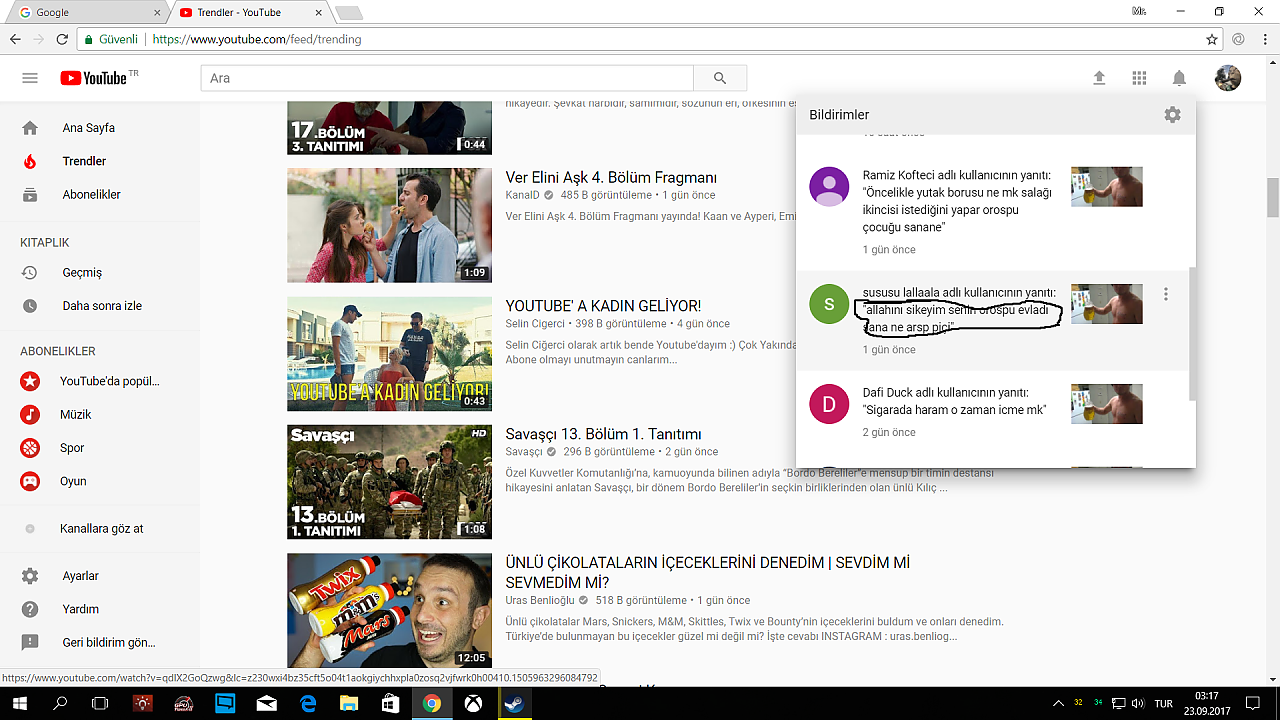Open Microsoft Edge from taskbar
Image resolution: width=1280 pixels, height=720 pixels.
(308, 703)
